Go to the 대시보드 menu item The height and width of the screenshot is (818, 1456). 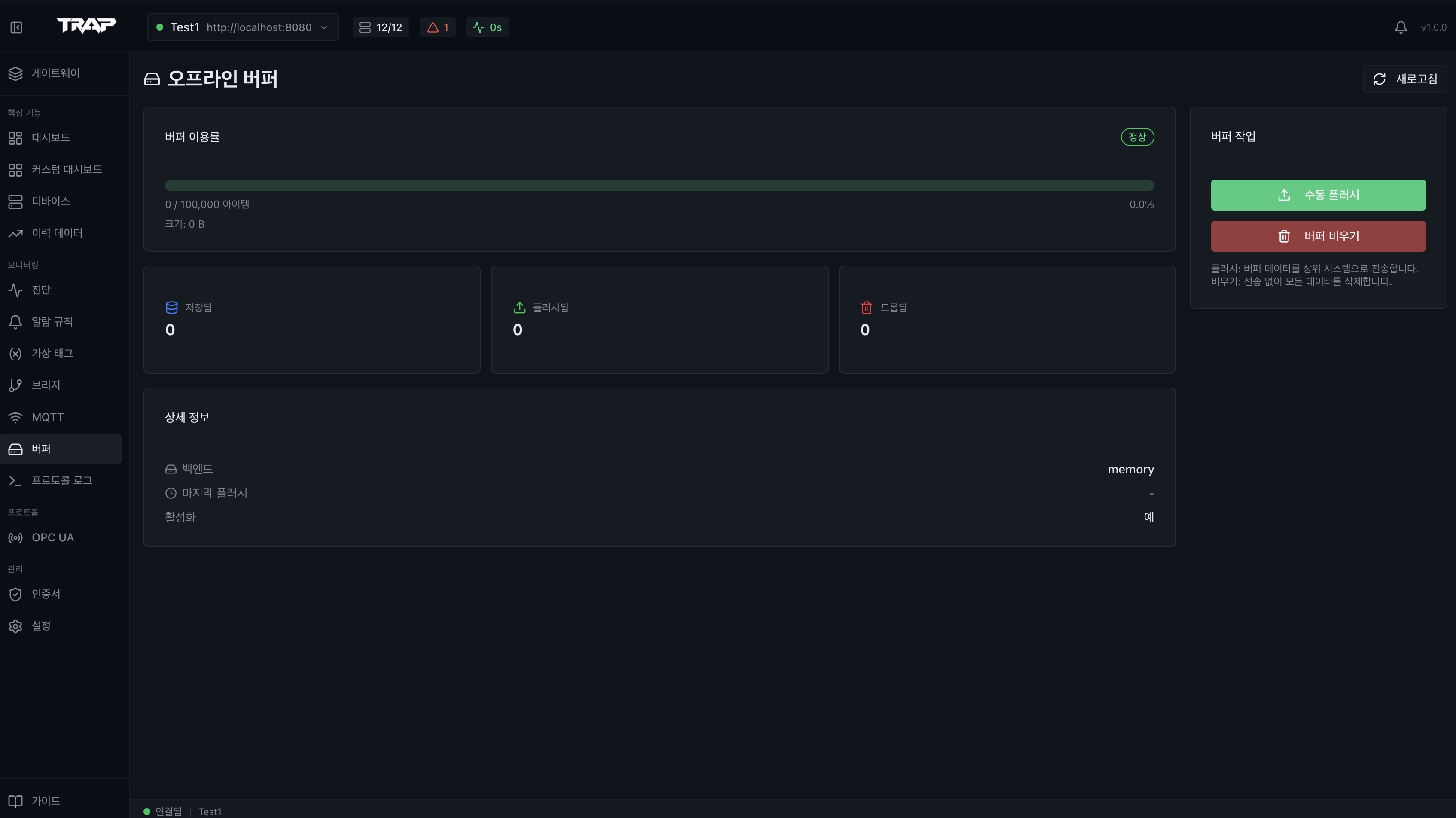click(x=51, y=138)
